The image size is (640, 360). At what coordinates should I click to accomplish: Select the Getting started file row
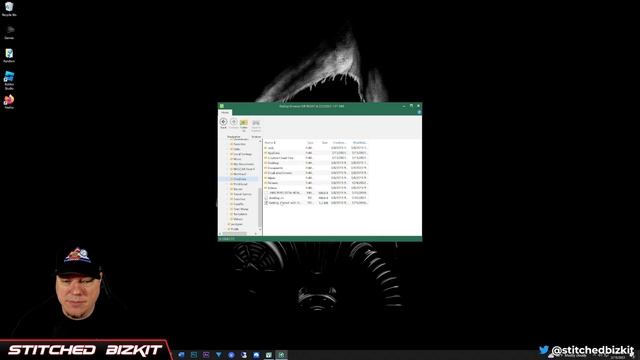[x=316, y=202]
